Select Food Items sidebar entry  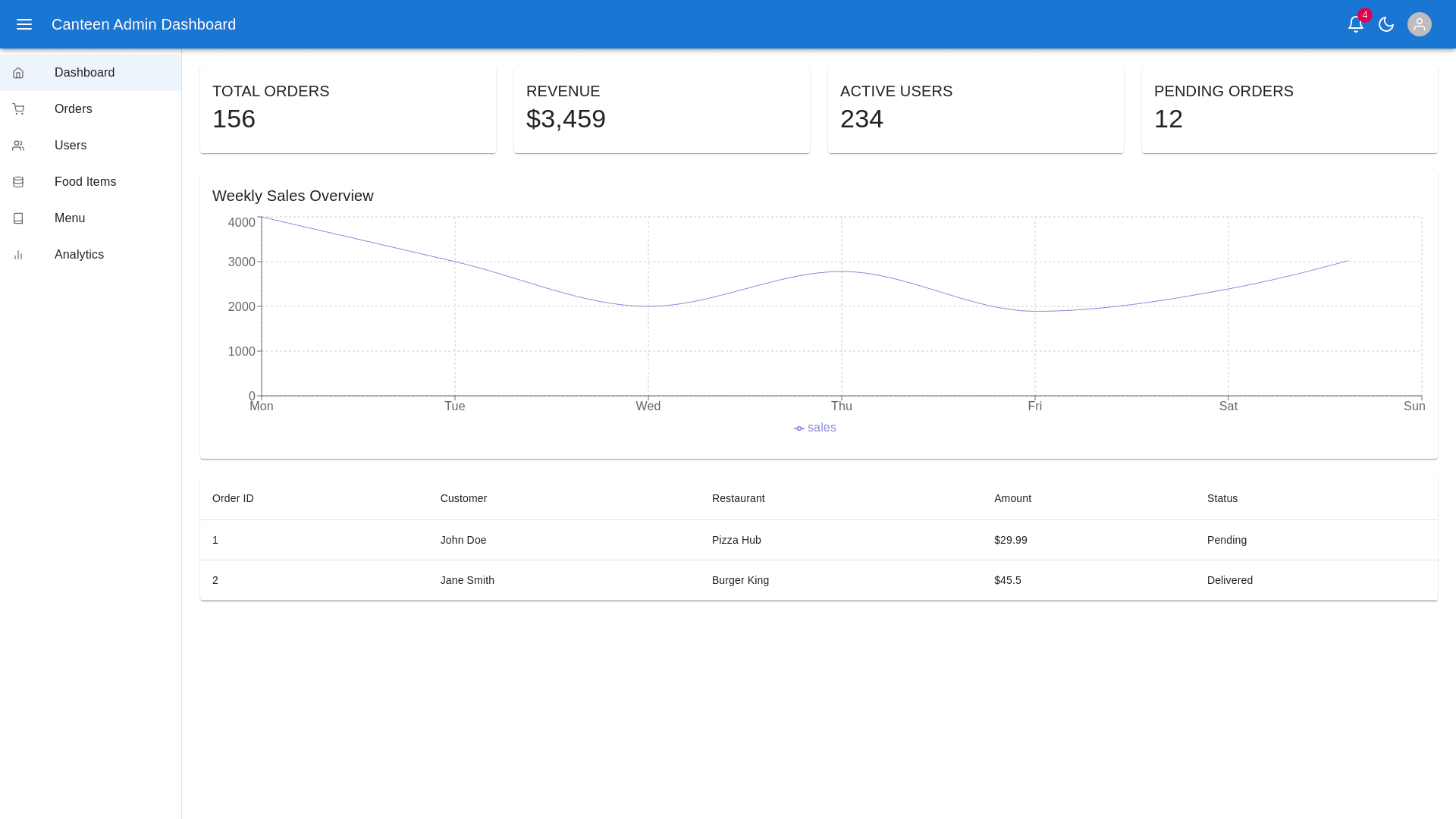[85, 182]
